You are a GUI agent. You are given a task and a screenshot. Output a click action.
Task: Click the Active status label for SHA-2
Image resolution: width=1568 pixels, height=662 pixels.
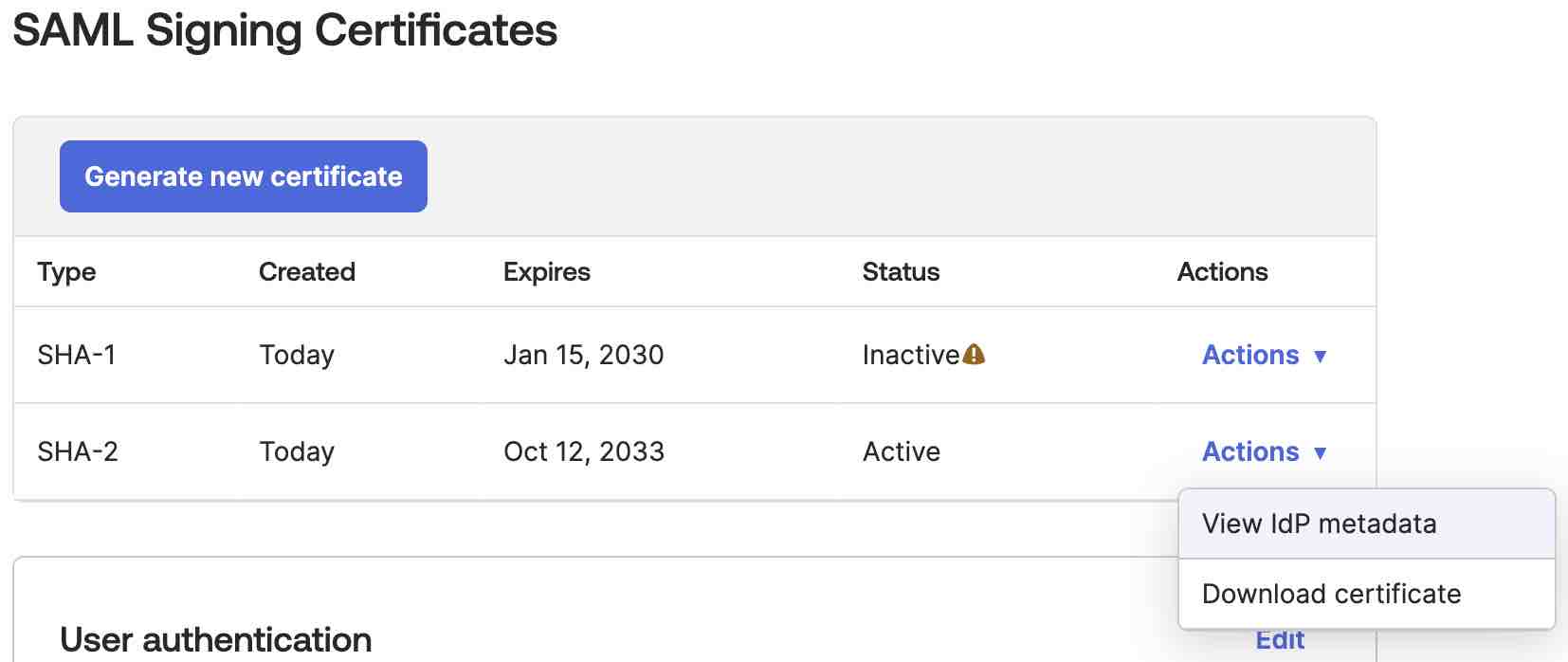pos(902,451)
